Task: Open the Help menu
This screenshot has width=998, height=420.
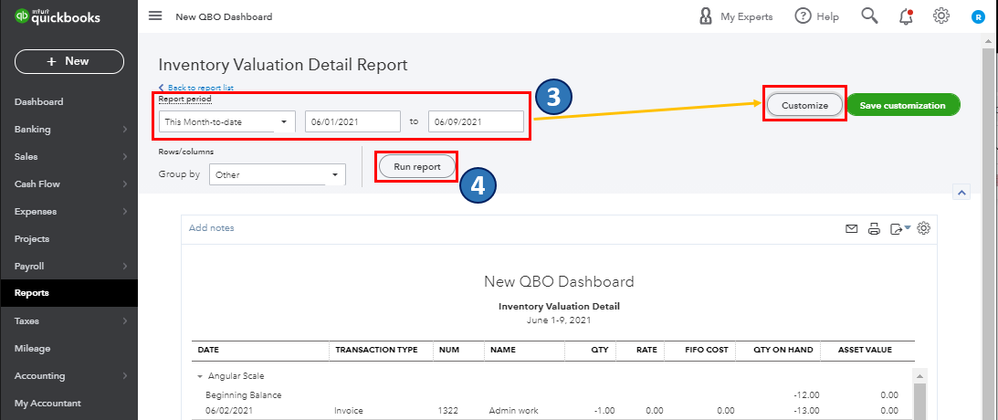Action: click(x=817, y=17)
